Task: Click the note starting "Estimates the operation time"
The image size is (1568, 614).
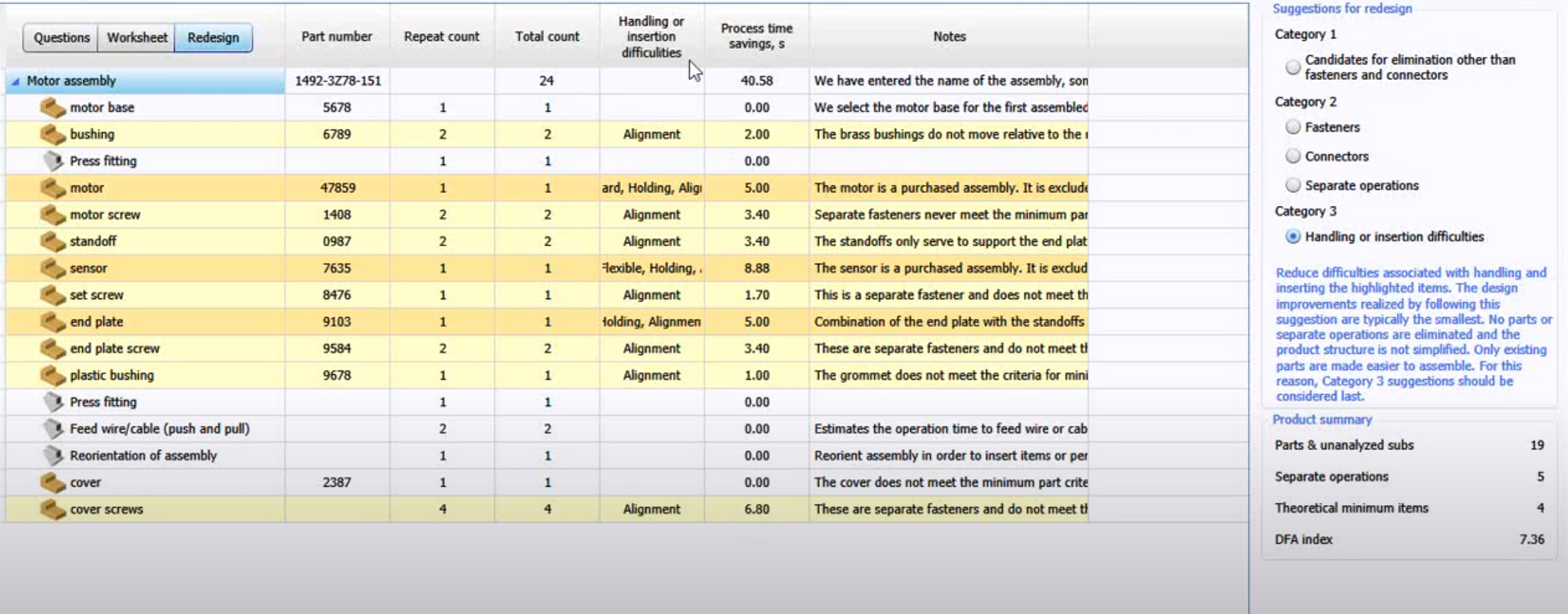Action: click(951, 429)
